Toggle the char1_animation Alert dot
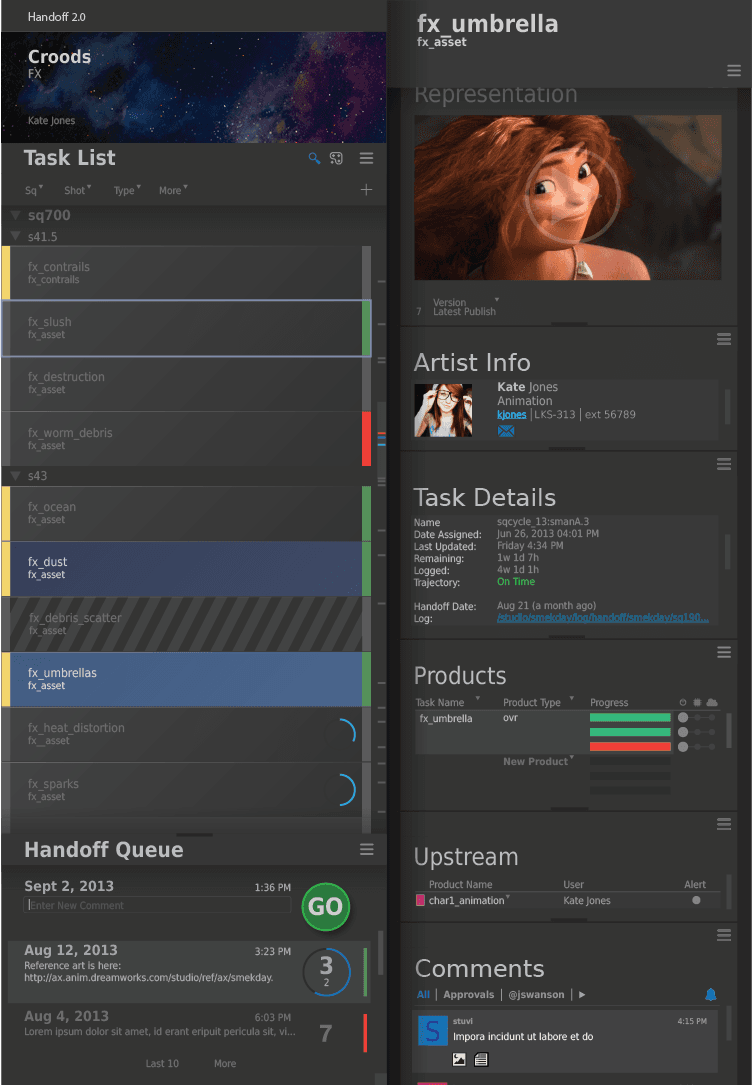Screen dimensions: 752x1085 (x=696, y=900)
